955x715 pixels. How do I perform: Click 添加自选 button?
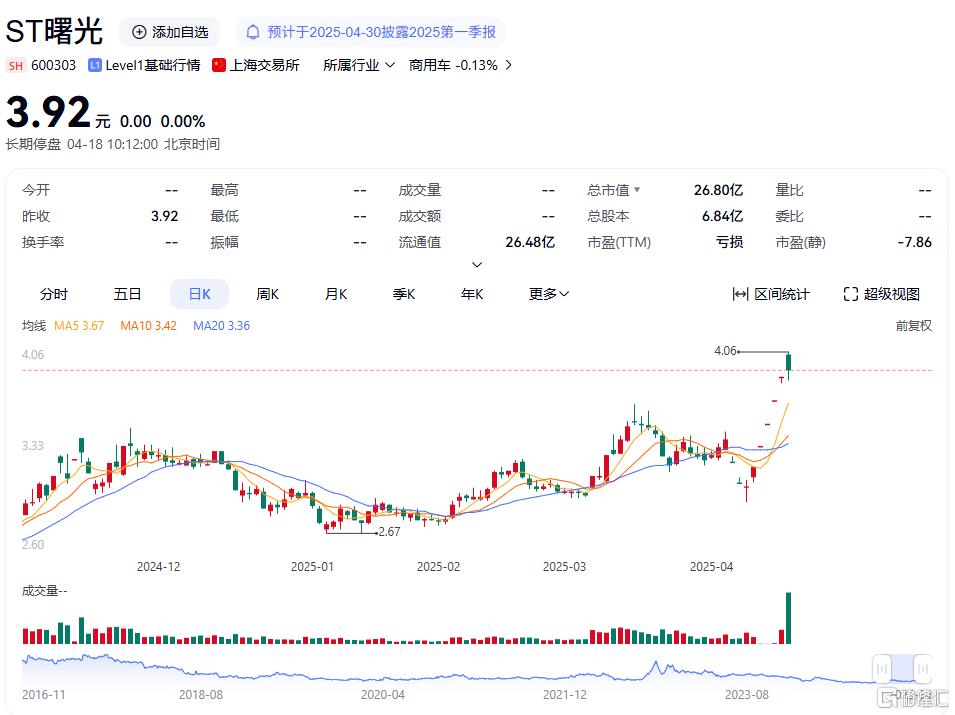[169, 32]
